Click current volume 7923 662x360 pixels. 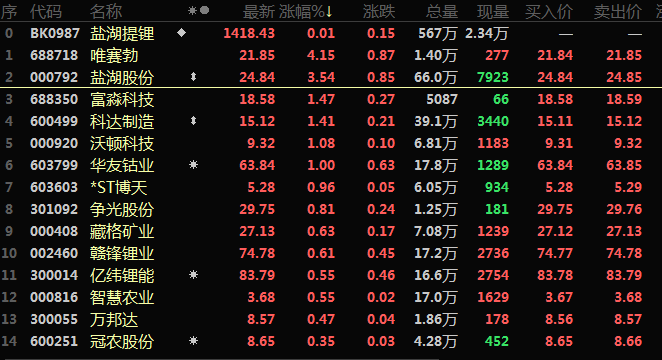pos(493,77)
